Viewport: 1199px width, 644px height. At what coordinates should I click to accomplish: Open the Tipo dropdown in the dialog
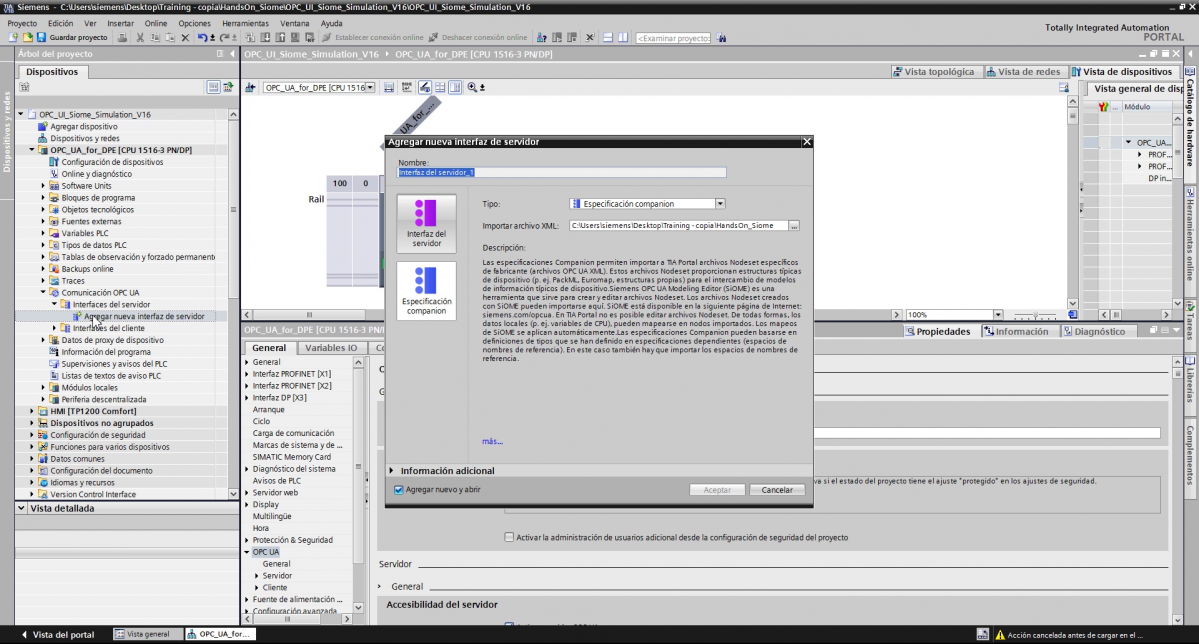[x=720, y=204]
